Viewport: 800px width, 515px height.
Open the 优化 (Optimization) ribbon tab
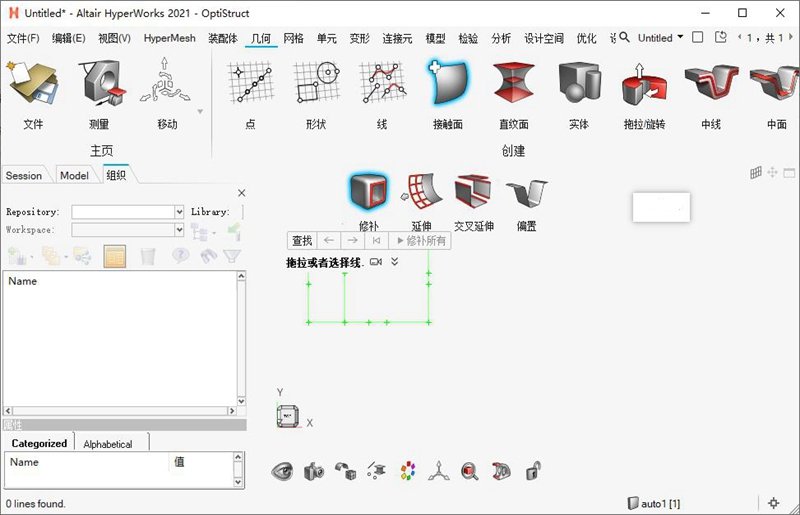[x=586, y=38]
